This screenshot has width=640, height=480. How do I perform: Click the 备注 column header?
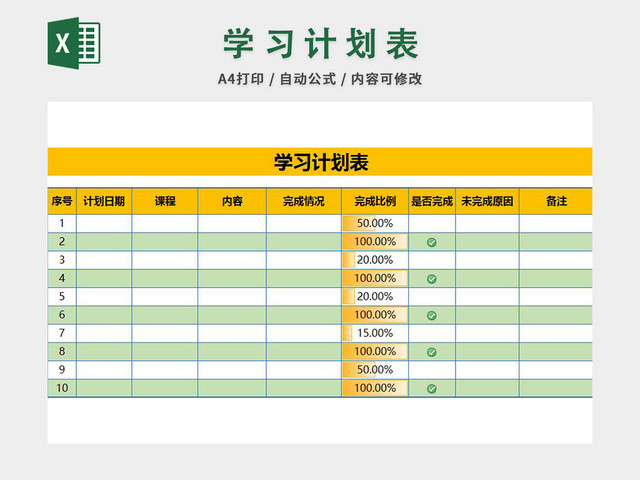(x=556, y=201)
